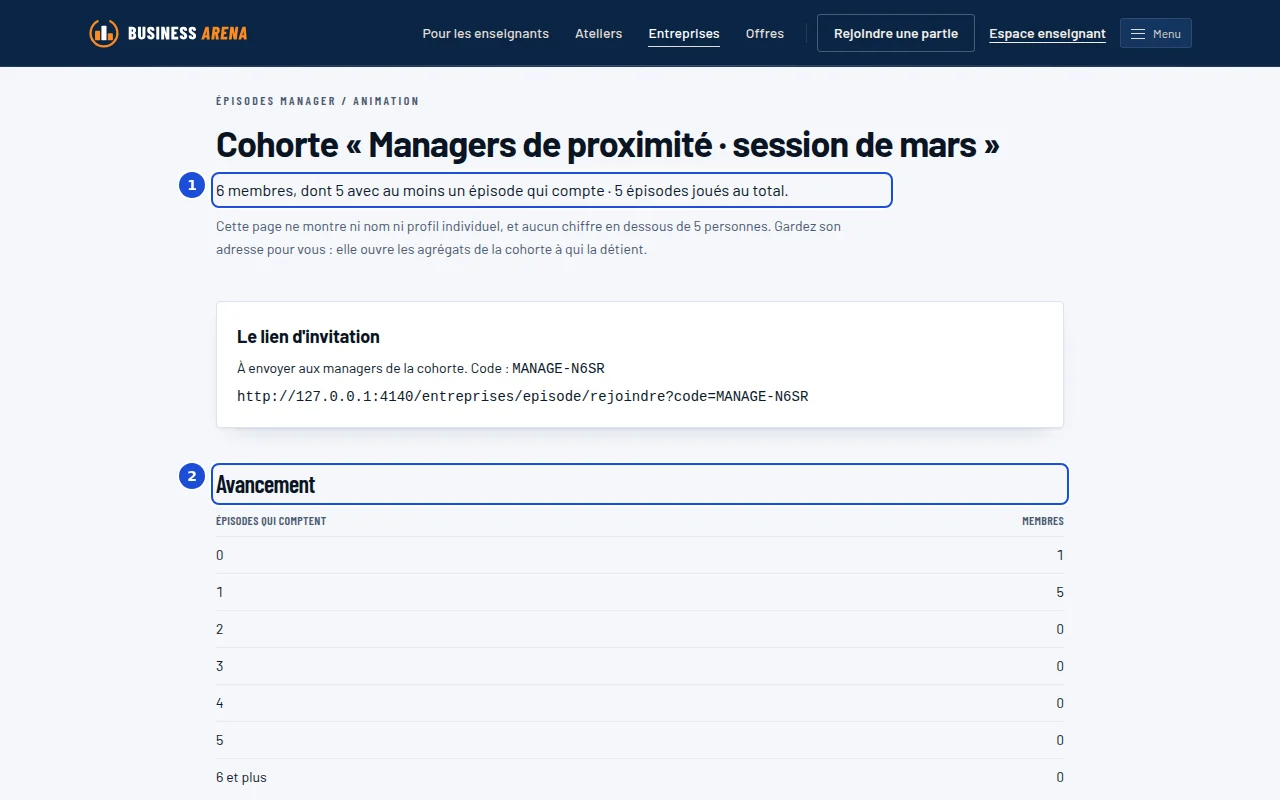Open the Espace enseignant link
Screen dimensions: 1280x800
pos(1047,34)
